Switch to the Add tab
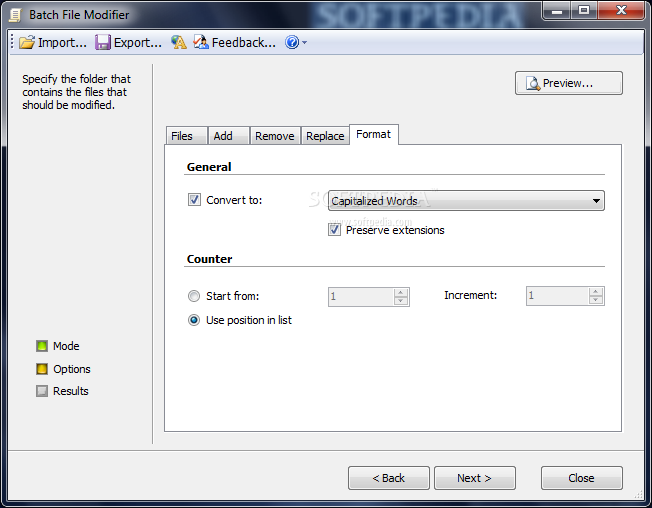Screen dimensions: 652x508 (228, 136)
